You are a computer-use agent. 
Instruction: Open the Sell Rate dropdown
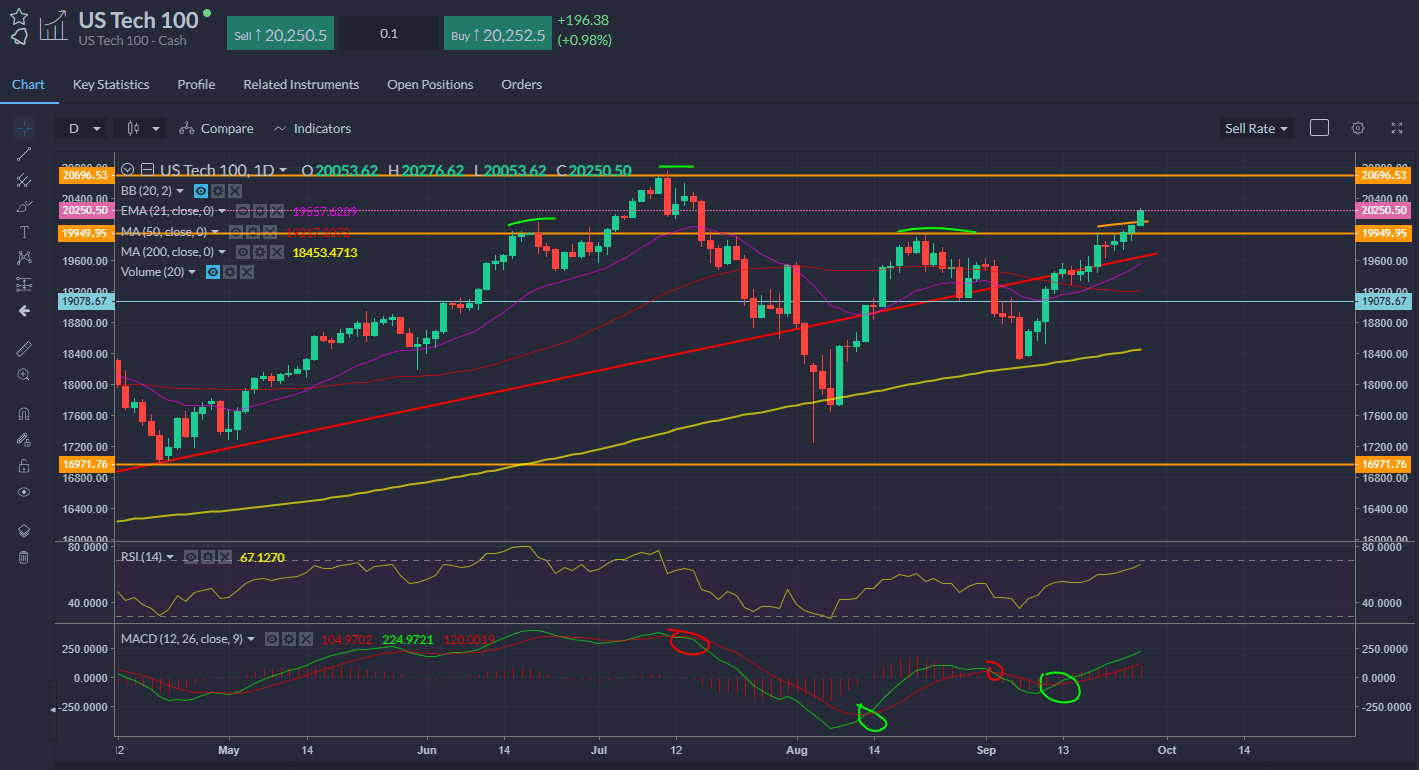(x=1256, y=128)
